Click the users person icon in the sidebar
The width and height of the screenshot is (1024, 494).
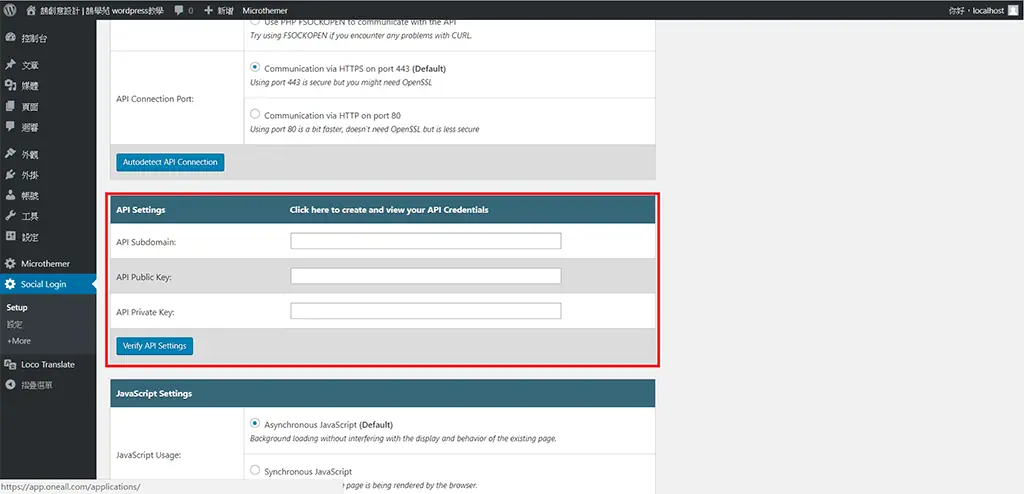point(10,195)
